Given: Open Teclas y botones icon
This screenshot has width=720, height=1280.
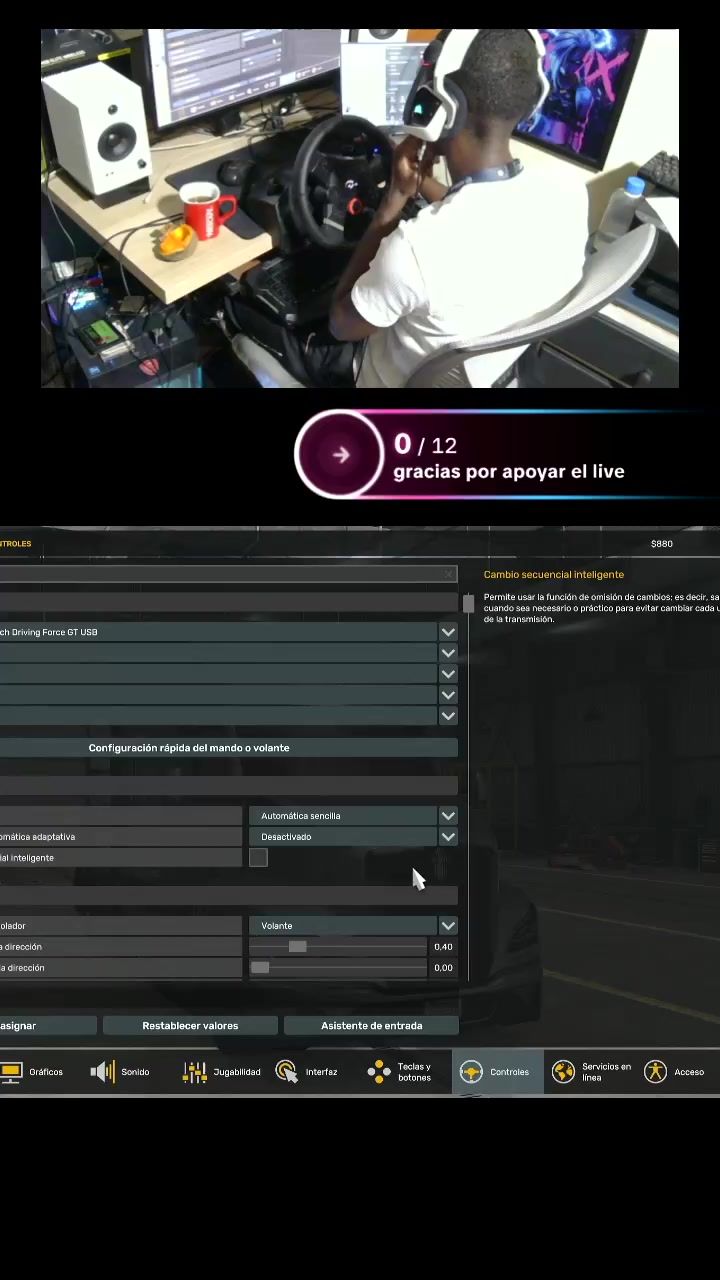Looking at the screenshot, I should click(379, 1072).
